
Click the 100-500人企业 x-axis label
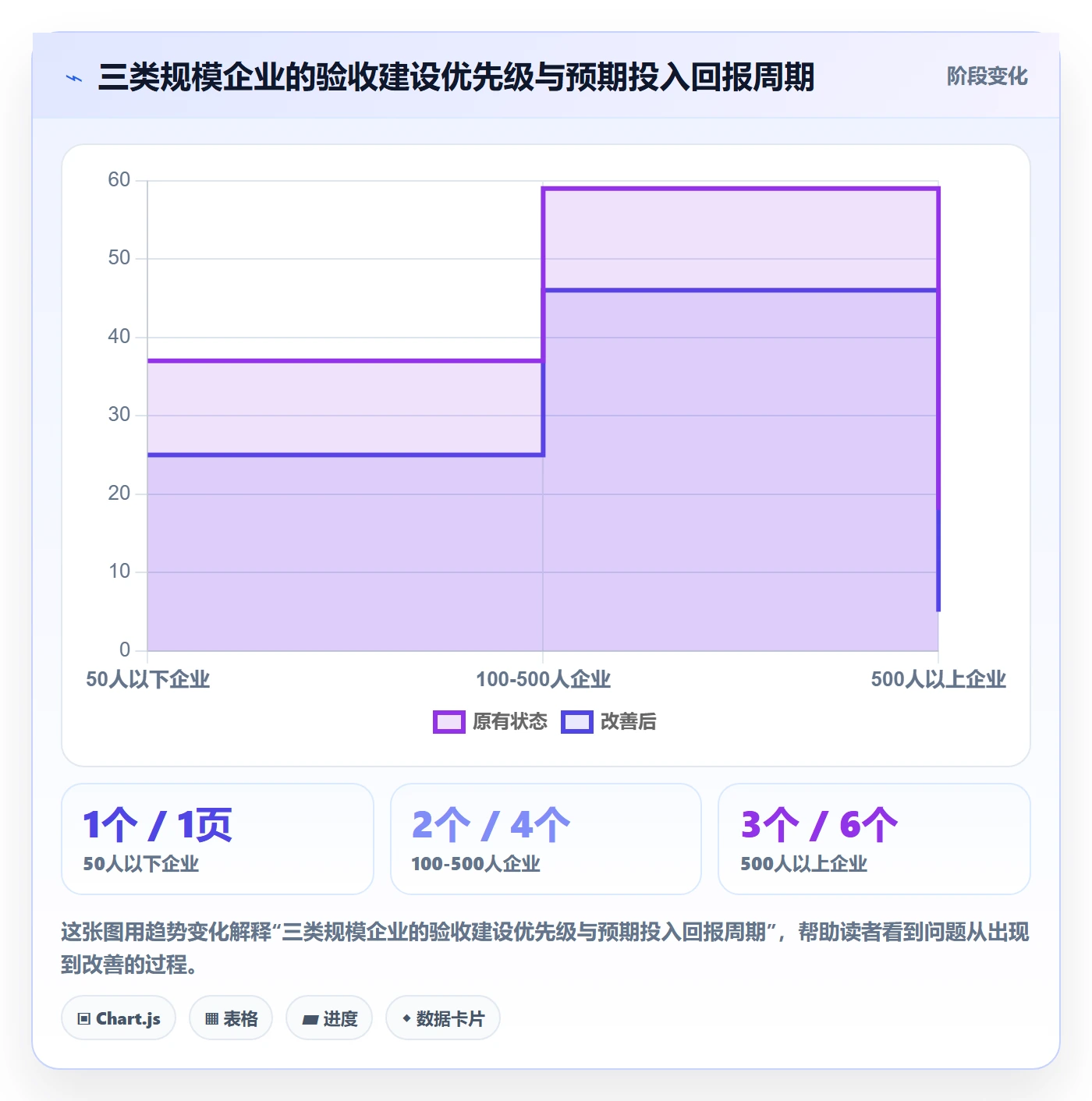click(x=544, y=680)
